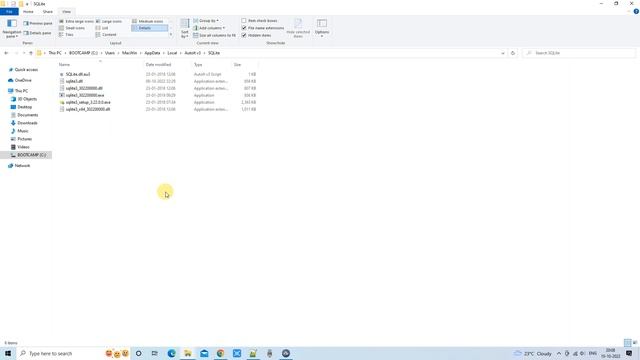Select Tiles layout
Image resolution: width=640 pixels, height=360 pixels.
[67, 35]
